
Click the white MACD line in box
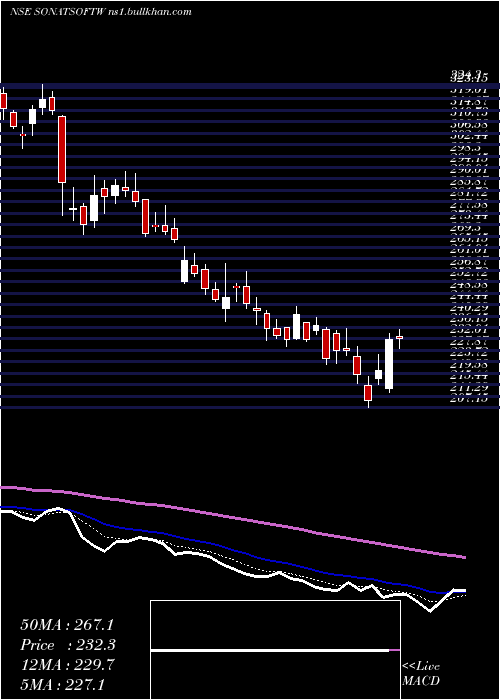(x=270, y=651)
